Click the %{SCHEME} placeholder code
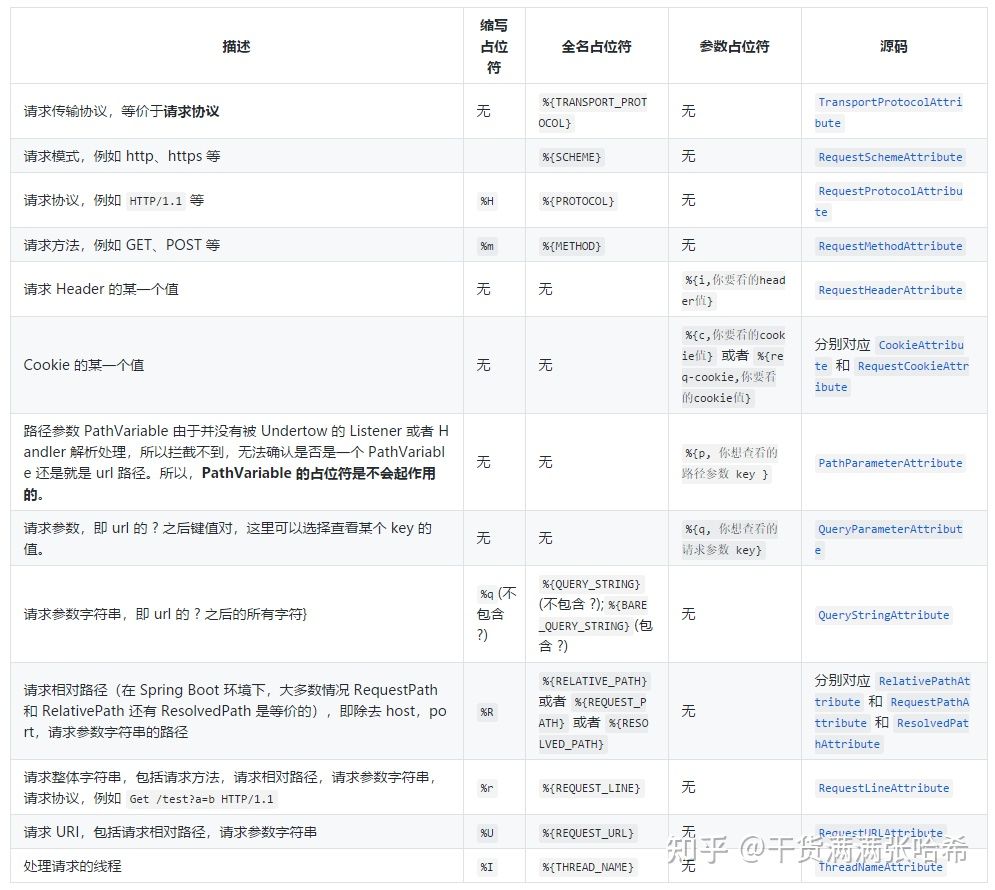Viewport: 995px width, 890px height. [x=571, y=157]
